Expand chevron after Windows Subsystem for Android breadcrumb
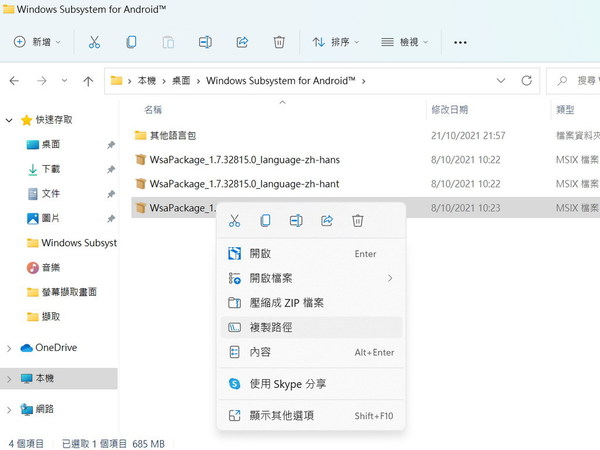This screenshot has width=600, height=450. [364, 81]
